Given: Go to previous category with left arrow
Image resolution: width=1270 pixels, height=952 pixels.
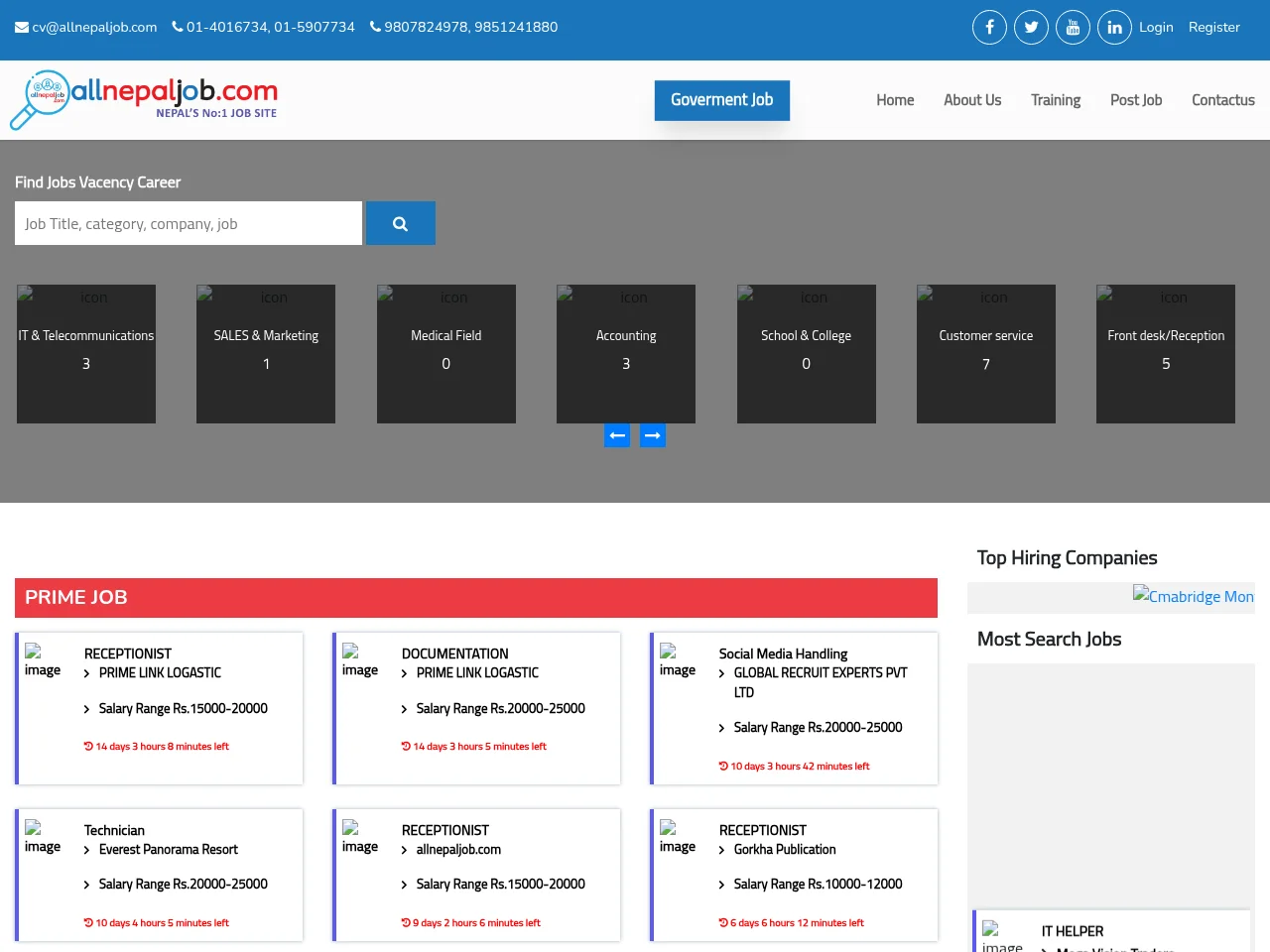Looking at the screenshot, I should [x=617, y=435].
